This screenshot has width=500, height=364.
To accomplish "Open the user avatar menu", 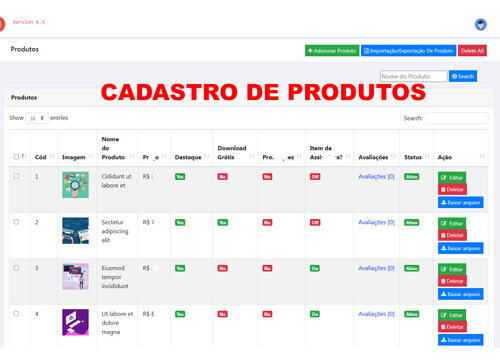I will click(x=481, y=24).
